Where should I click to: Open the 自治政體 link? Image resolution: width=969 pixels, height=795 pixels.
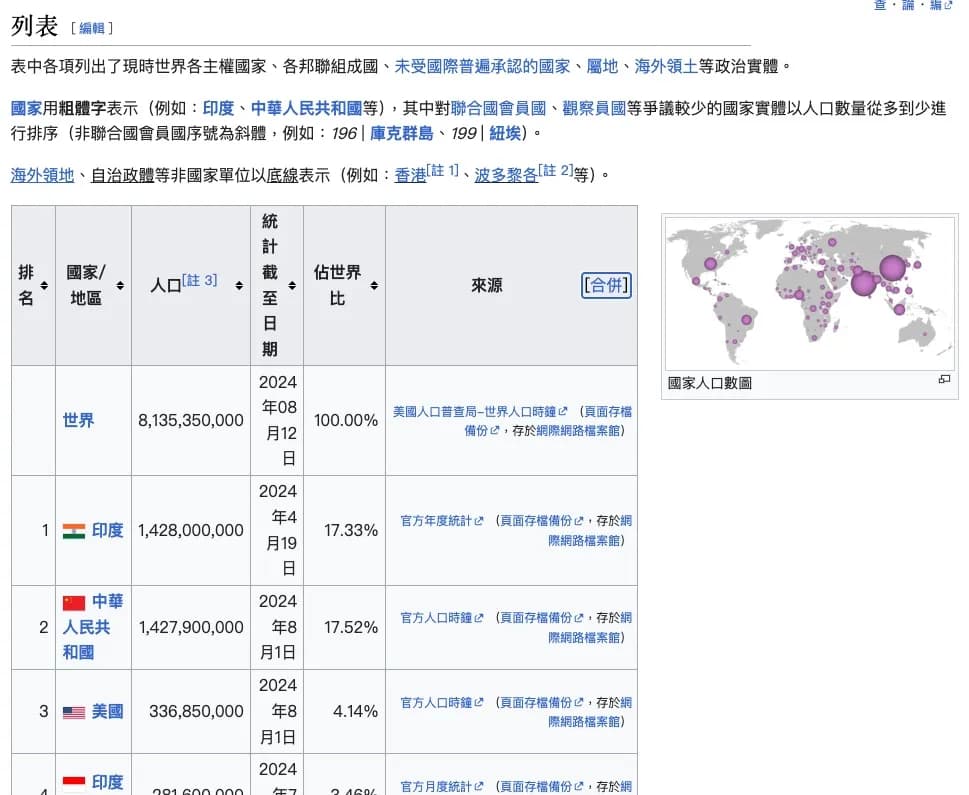pos(122,175)
